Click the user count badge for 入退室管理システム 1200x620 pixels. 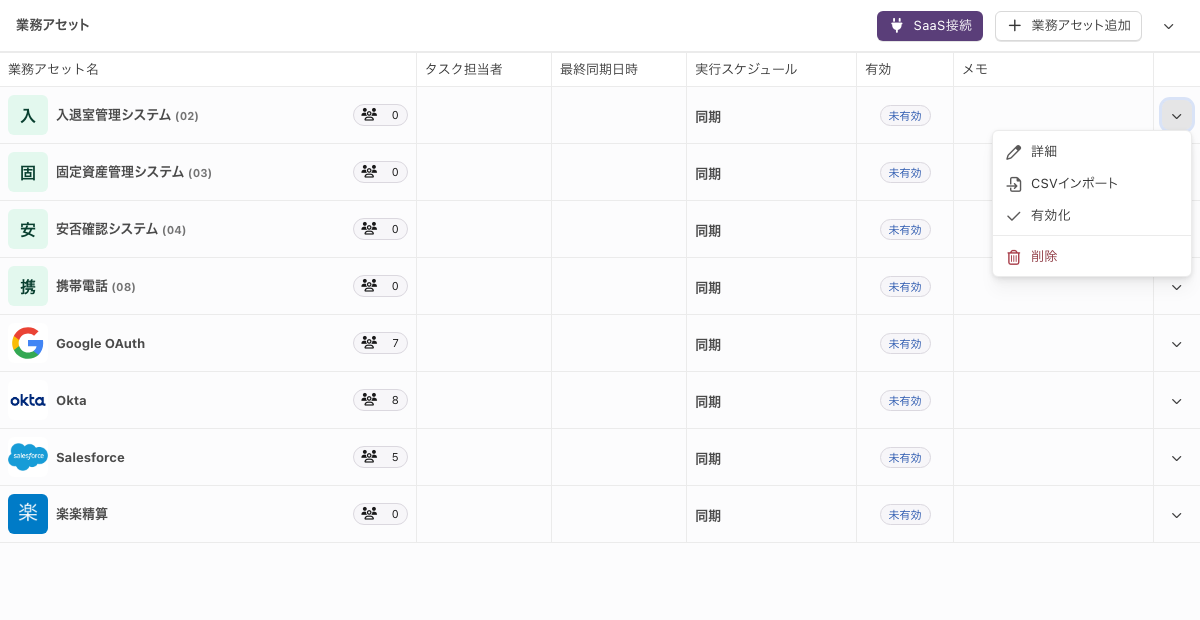(x=380, y=115)
